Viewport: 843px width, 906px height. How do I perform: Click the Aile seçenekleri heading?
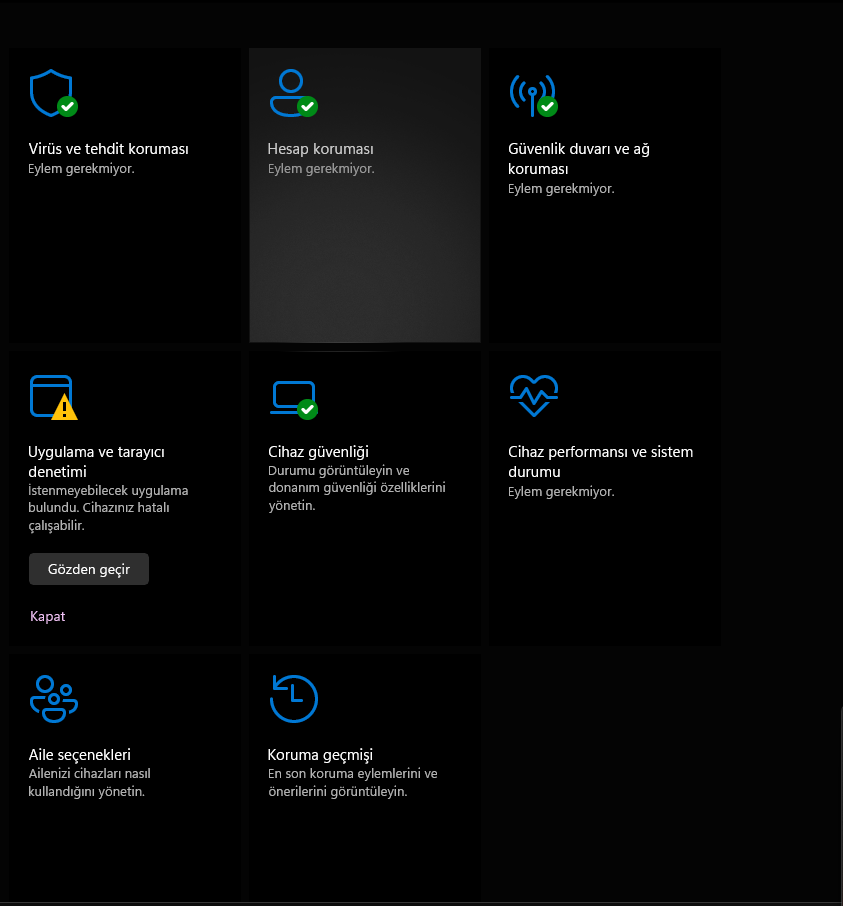(x=80, y=755)
